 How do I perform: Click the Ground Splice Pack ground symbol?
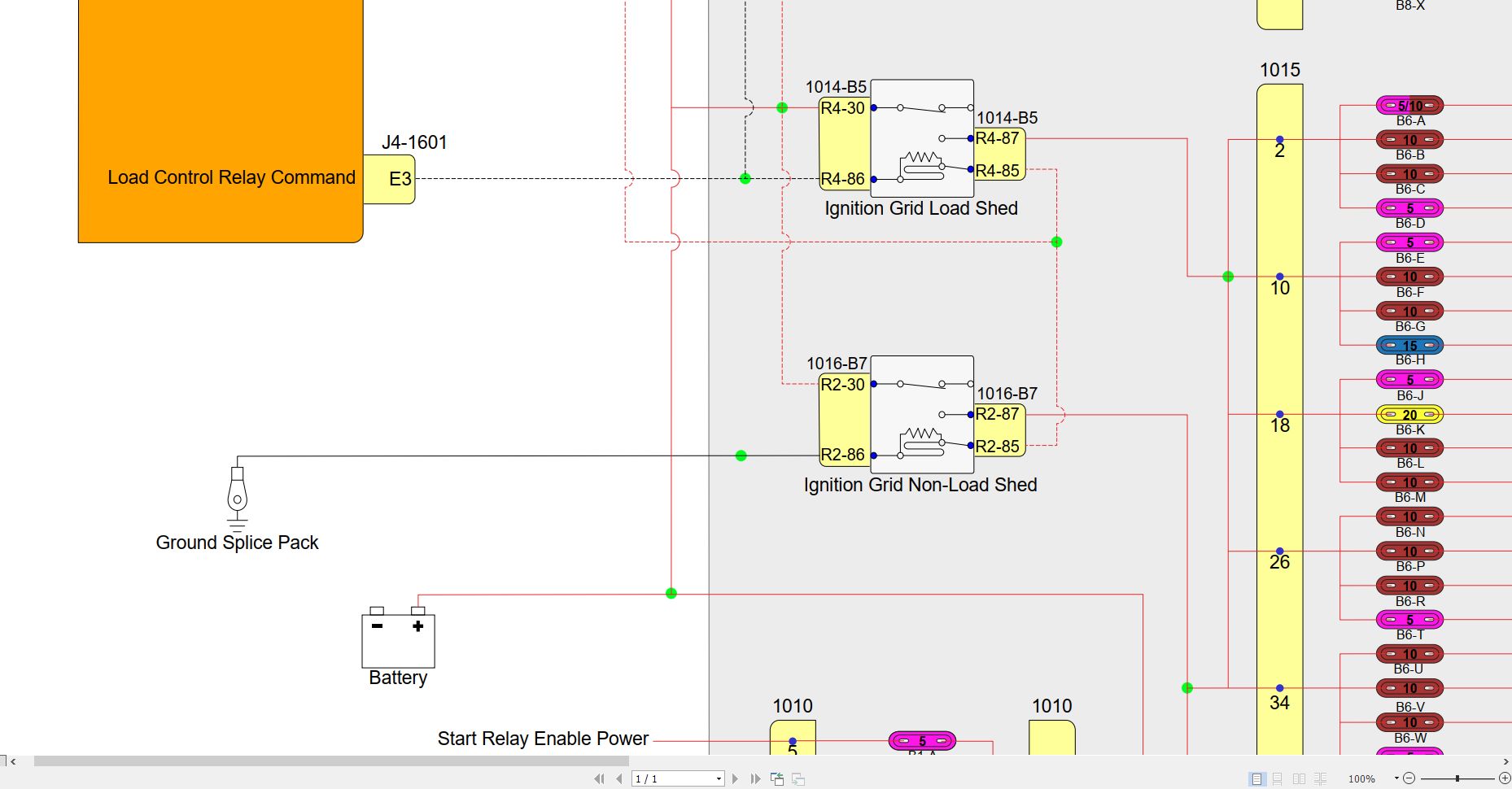click(x=237, y=499)
